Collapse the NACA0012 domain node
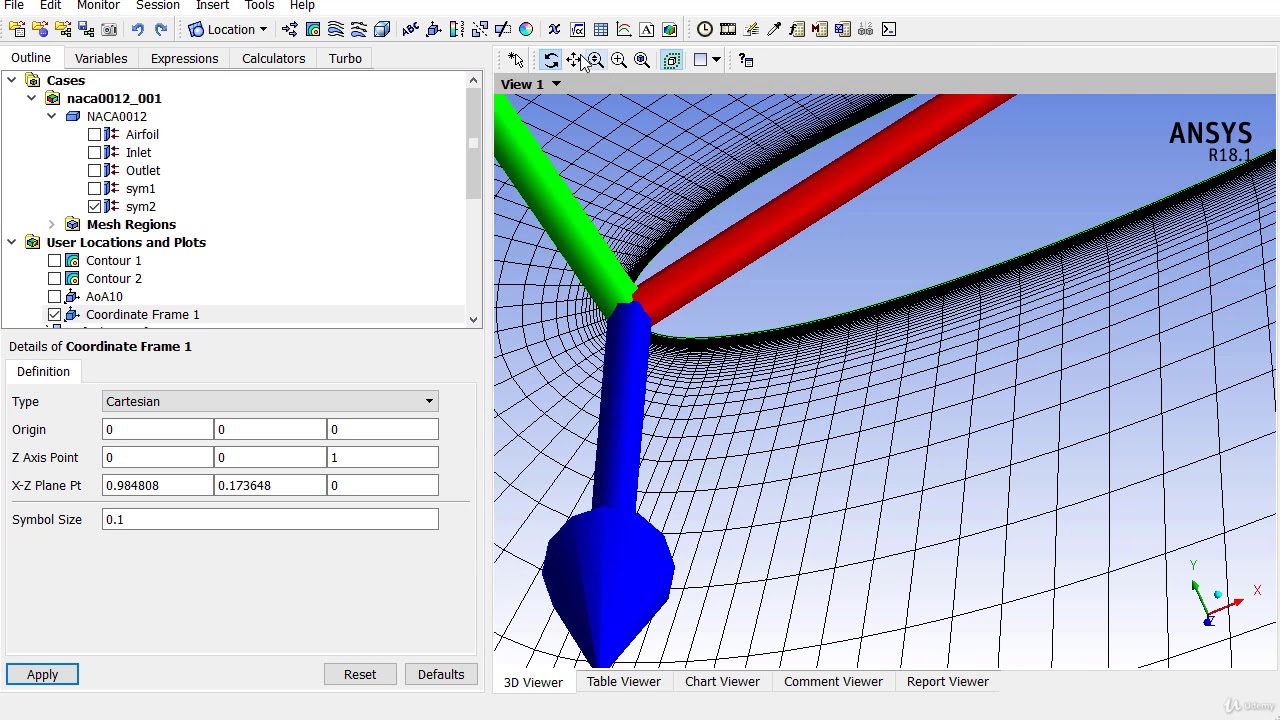This screenshot has width=1280, height=720. point(51,116)
